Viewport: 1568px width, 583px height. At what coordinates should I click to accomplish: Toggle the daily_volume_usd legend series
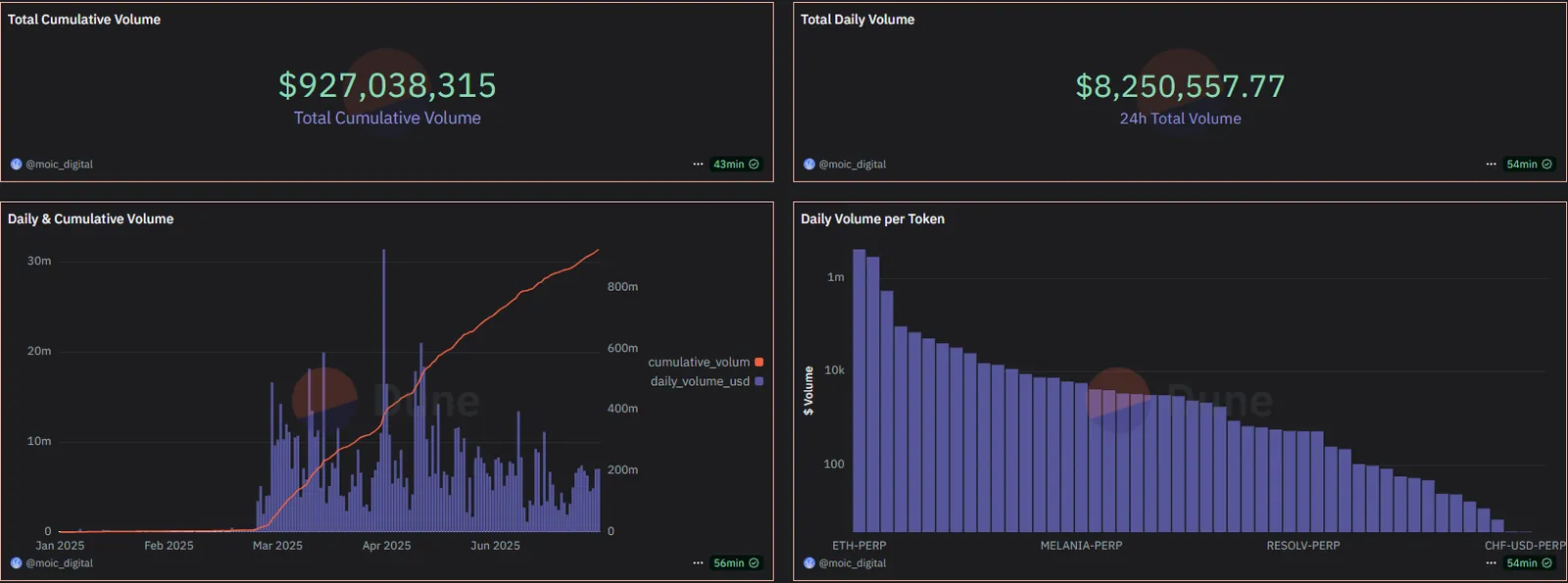(707, 381)
